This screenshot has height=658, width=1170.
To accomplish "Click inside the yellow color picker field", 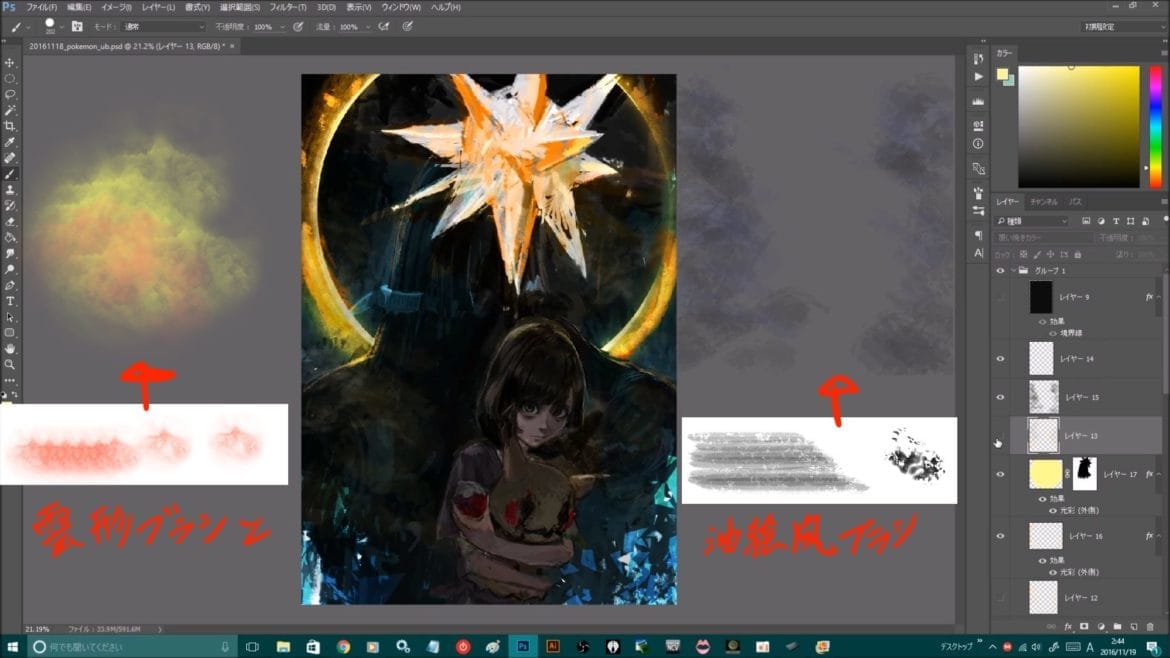I will click(1078, 126).
